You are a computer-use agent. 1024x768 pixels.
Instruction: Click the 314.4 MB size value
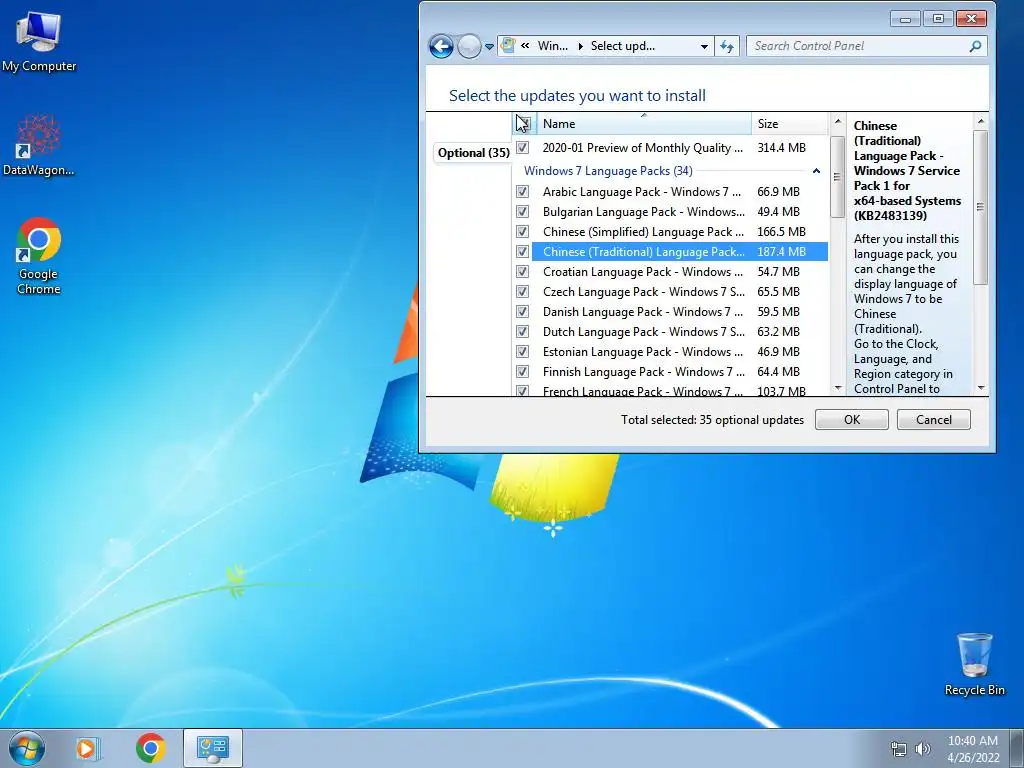tap(782, 148)
